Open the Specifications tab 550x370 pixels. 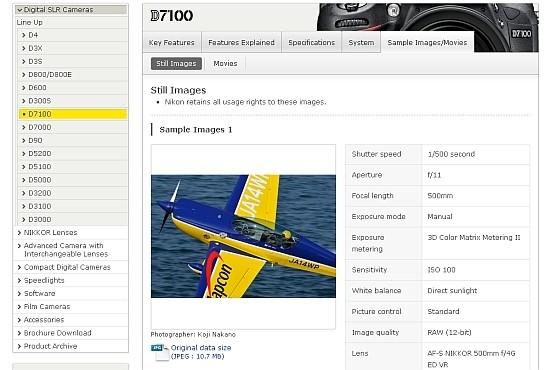tap(311, 42)
